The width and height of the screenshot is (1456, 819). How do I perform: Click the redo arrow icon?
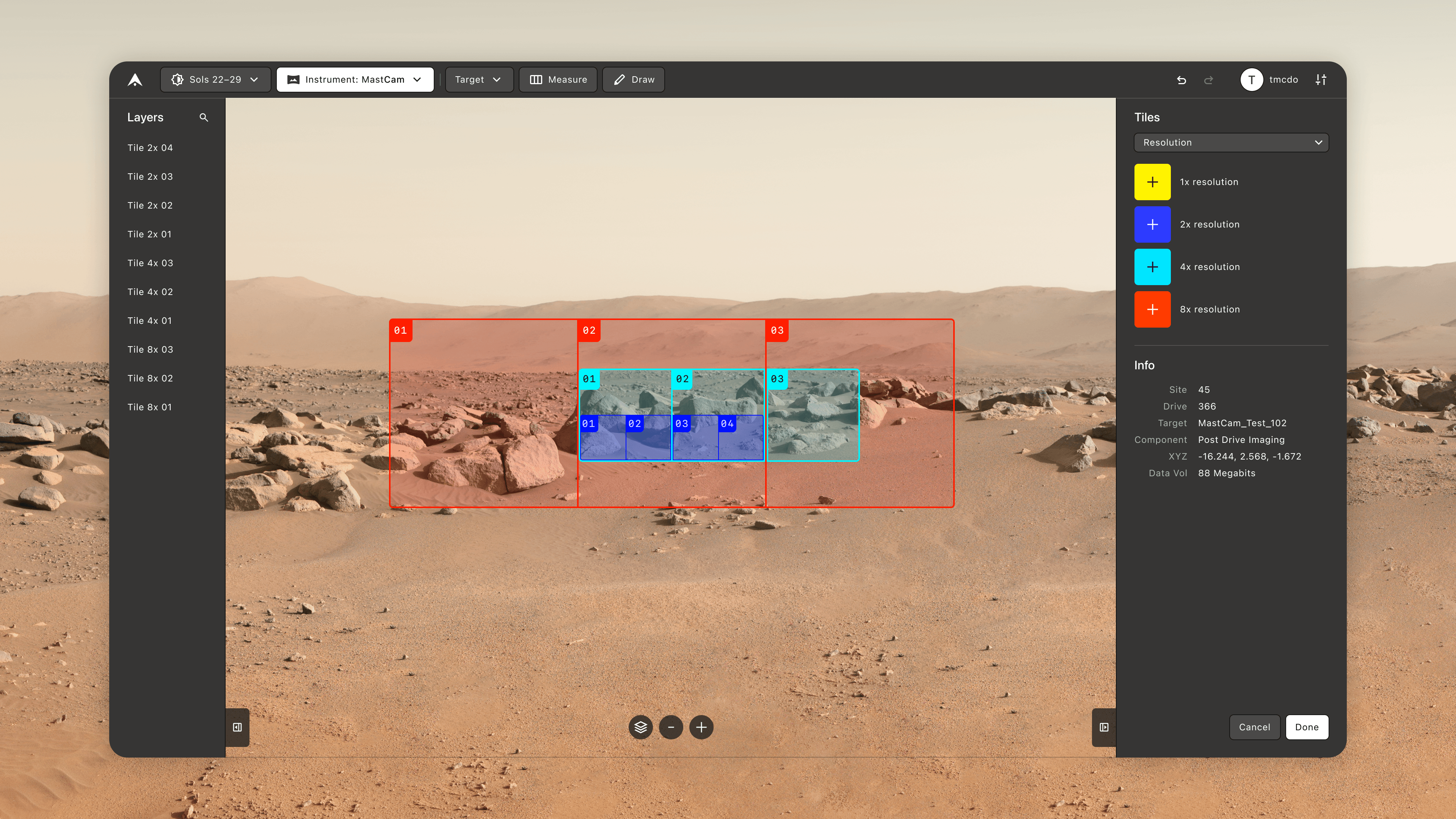1208,80
